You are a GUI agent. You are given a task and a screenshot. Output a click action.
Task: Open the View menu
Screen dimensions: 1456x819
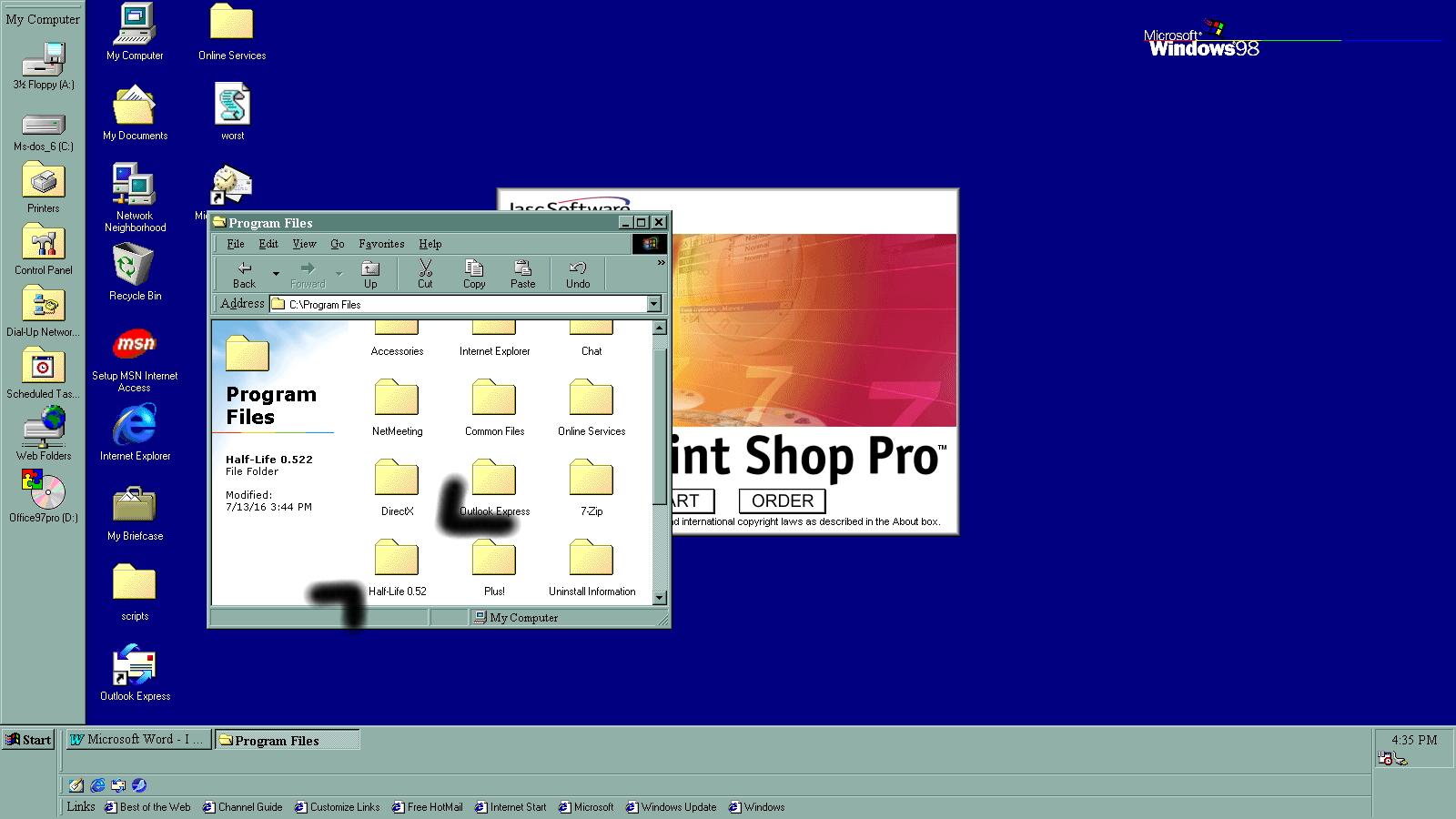pyautogui.click(x=304, y=244)
